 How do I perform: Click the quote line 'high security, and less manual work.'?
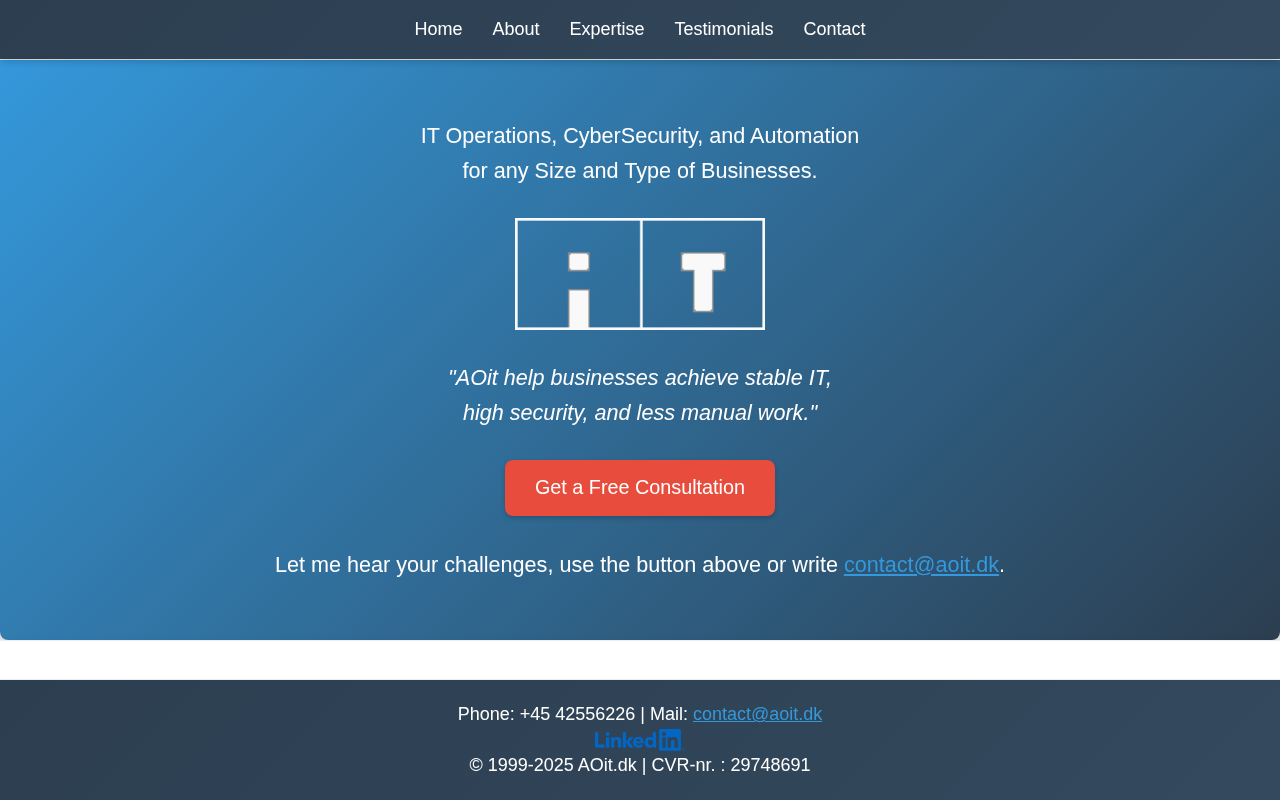click(x=640, y=413)
